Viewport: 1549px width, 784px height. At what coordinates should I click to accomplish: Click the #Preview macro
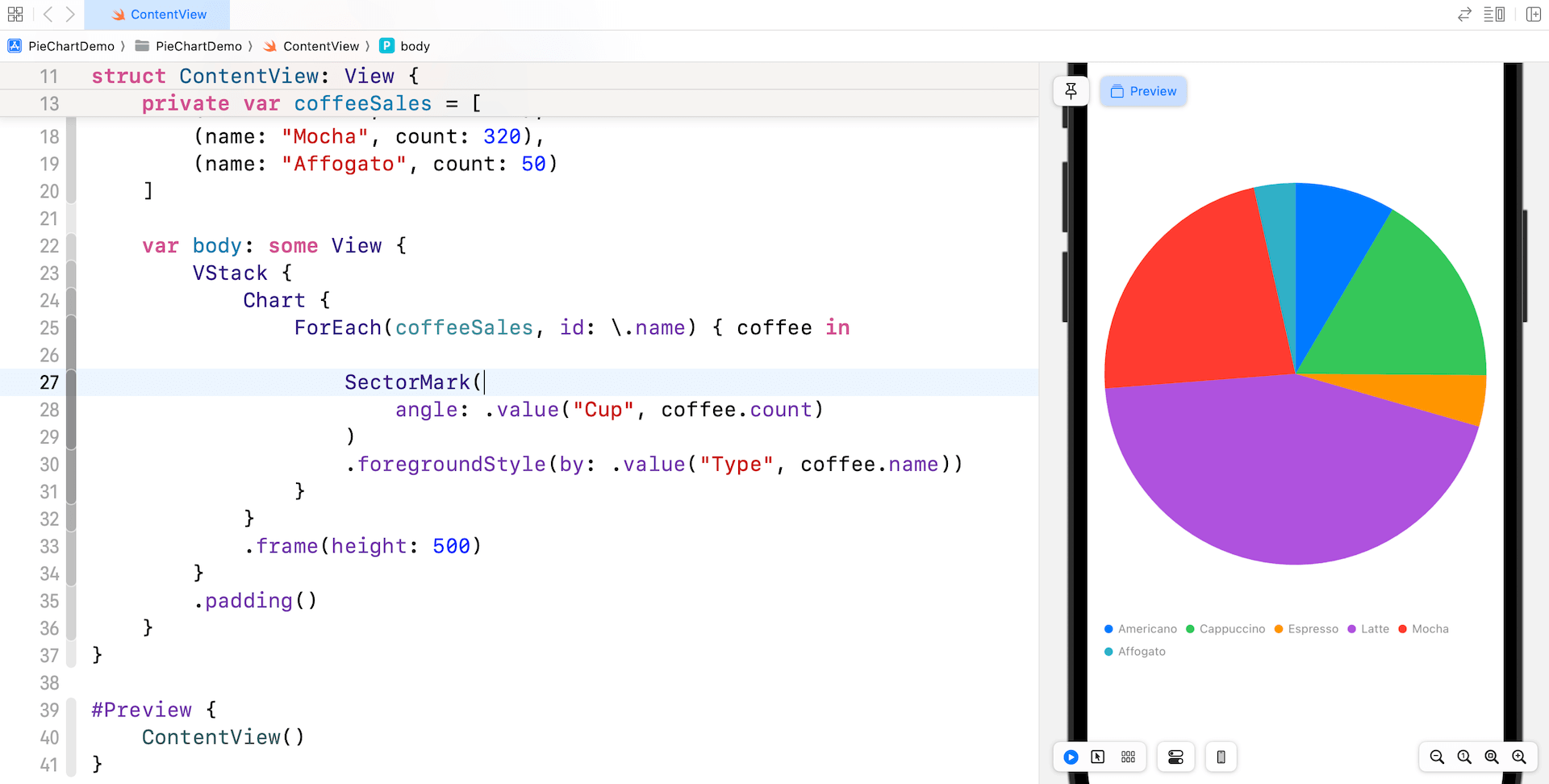[142, 710]
